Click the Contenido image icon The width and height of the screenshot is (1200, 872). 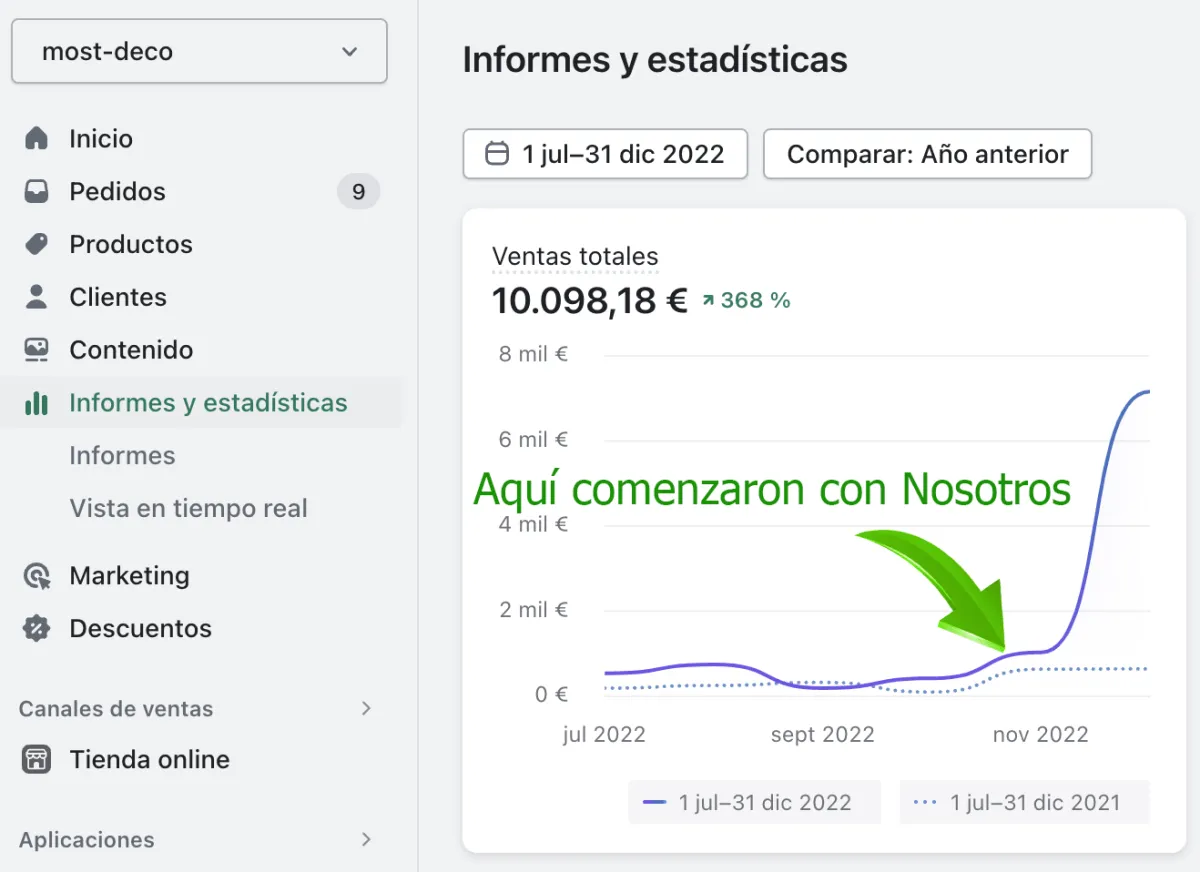[x=36, y=350]
